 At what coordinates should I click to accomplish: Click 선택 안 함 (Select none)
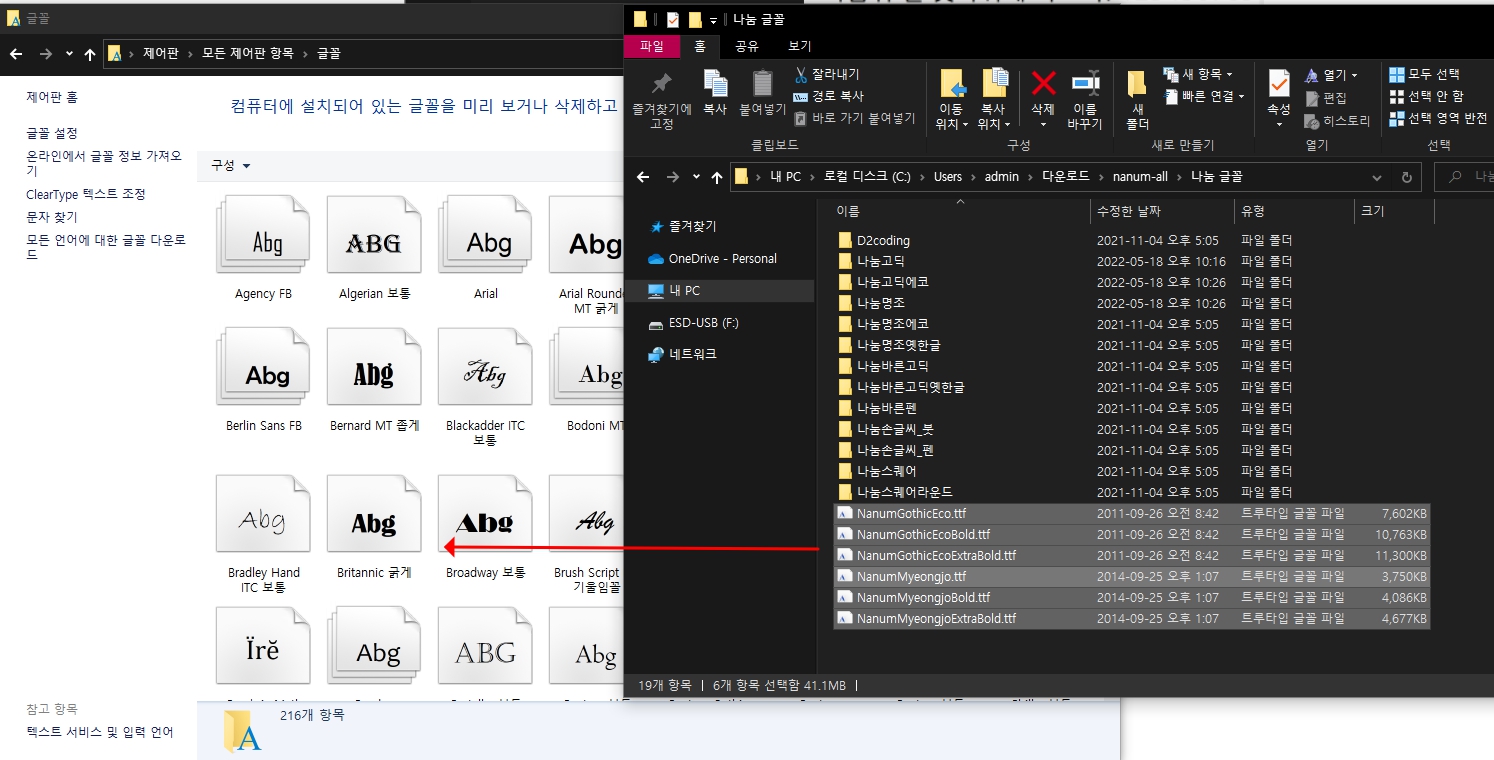pyautogui.click(x=1426, y=96)
